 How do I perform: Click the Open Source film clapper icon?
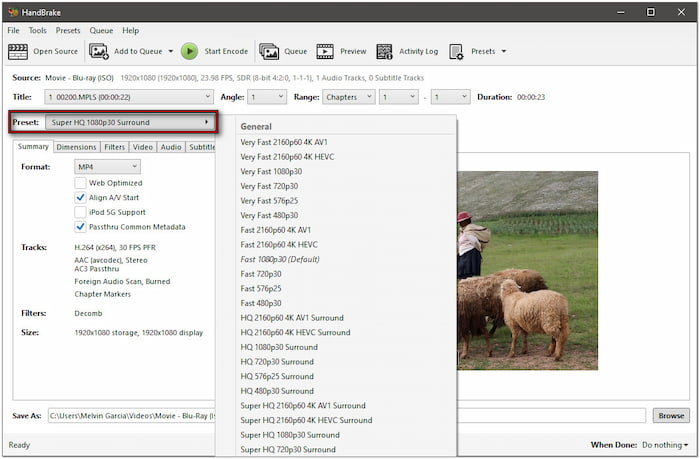[x=18, y=52]
